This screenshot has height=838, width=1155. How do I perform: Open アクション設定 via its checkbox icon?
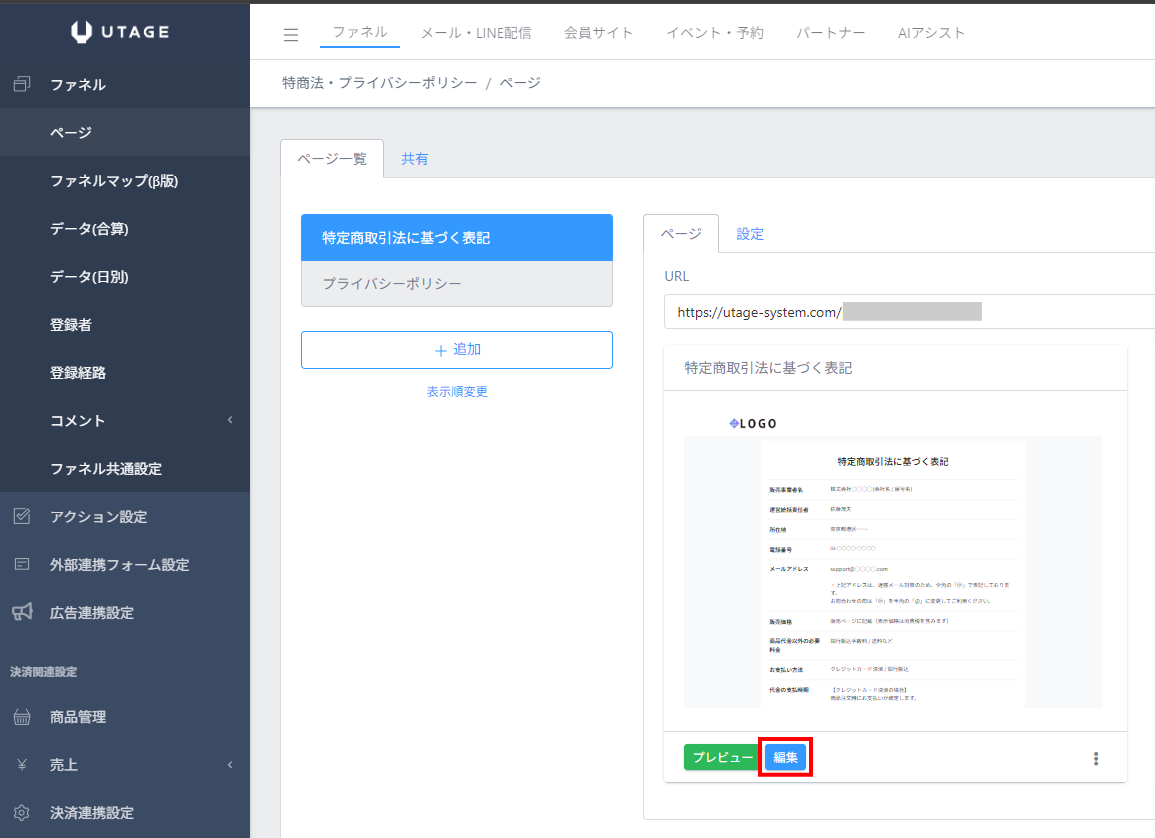click(x=22, y=517)
